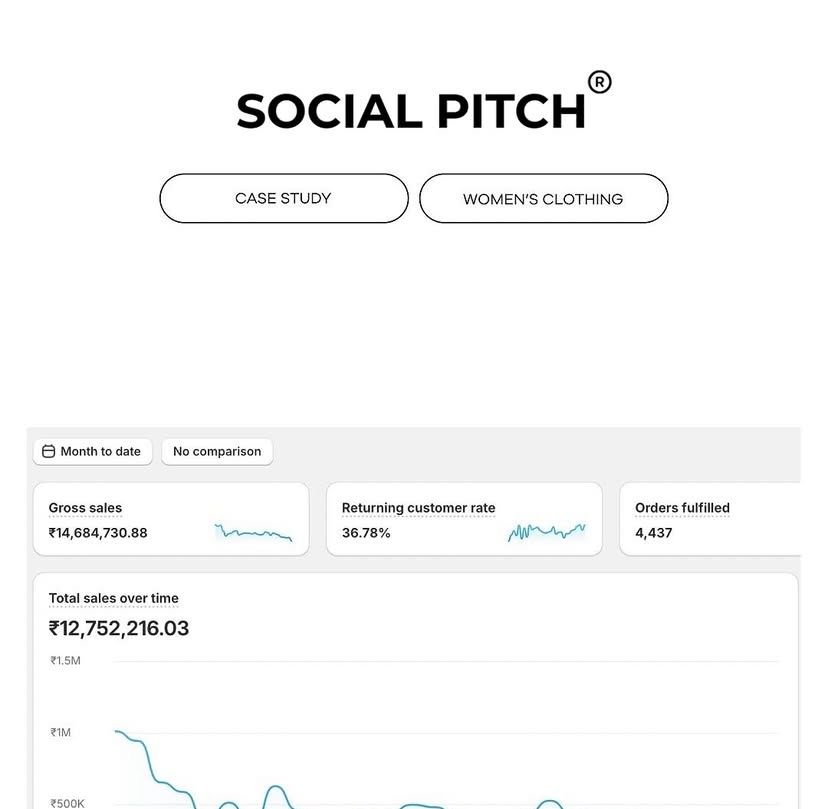Click the Month to date filter

[92, 451]
